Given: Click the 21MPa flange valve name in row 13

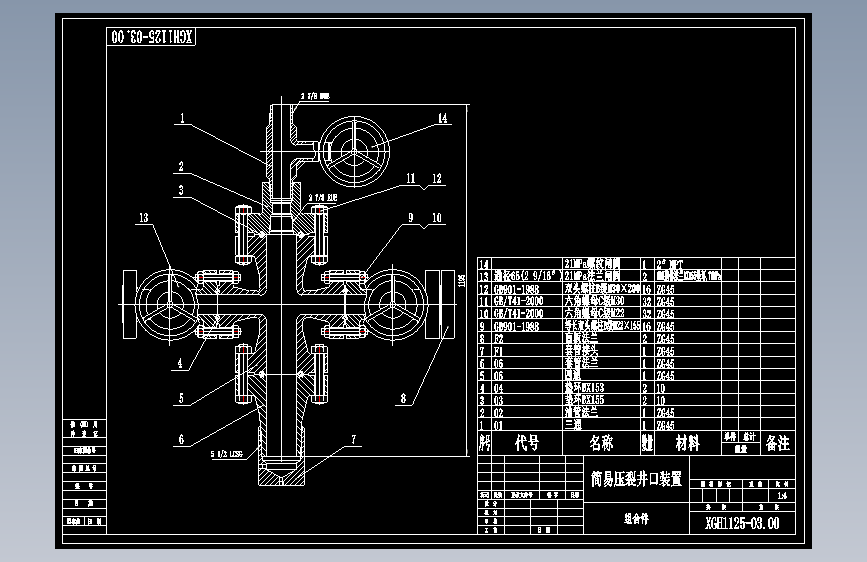Looking at the screenshot, I should click(x=592, y=275).
